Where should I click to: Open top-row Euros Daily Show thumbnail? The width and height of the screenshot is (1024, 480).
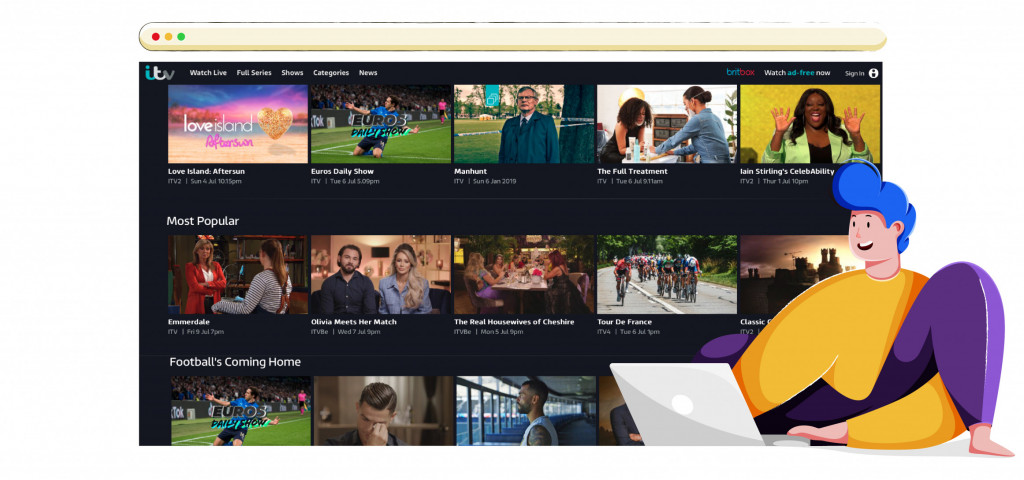[x=381, y=123]
